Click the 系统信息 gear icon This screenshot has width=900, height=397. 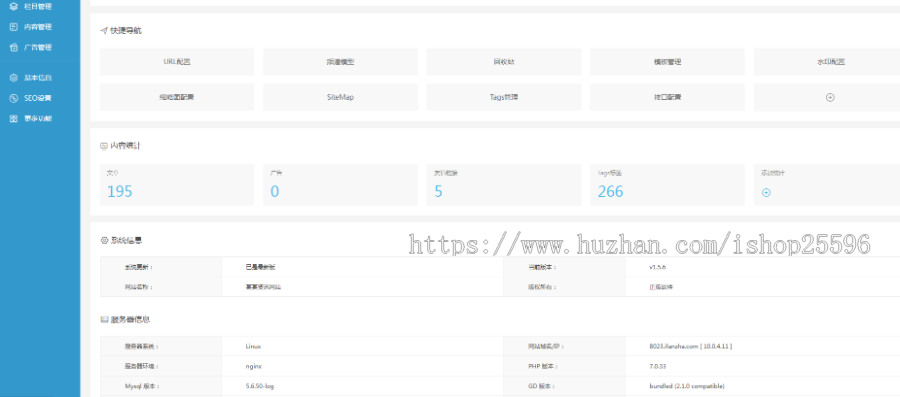[104, 240]
